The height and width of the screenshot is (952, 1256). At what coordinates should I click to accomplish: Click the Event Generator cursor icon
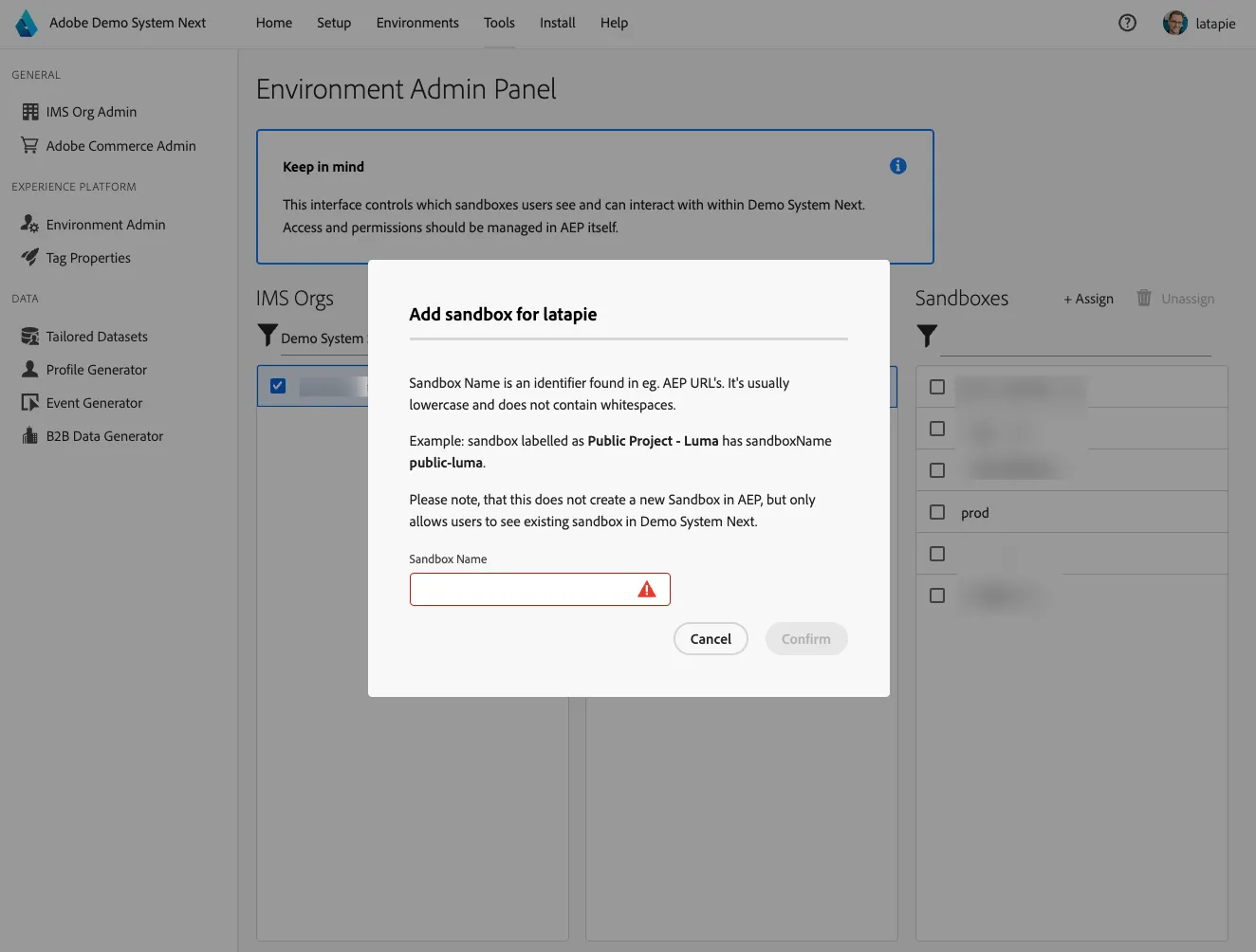coord(30,402)
